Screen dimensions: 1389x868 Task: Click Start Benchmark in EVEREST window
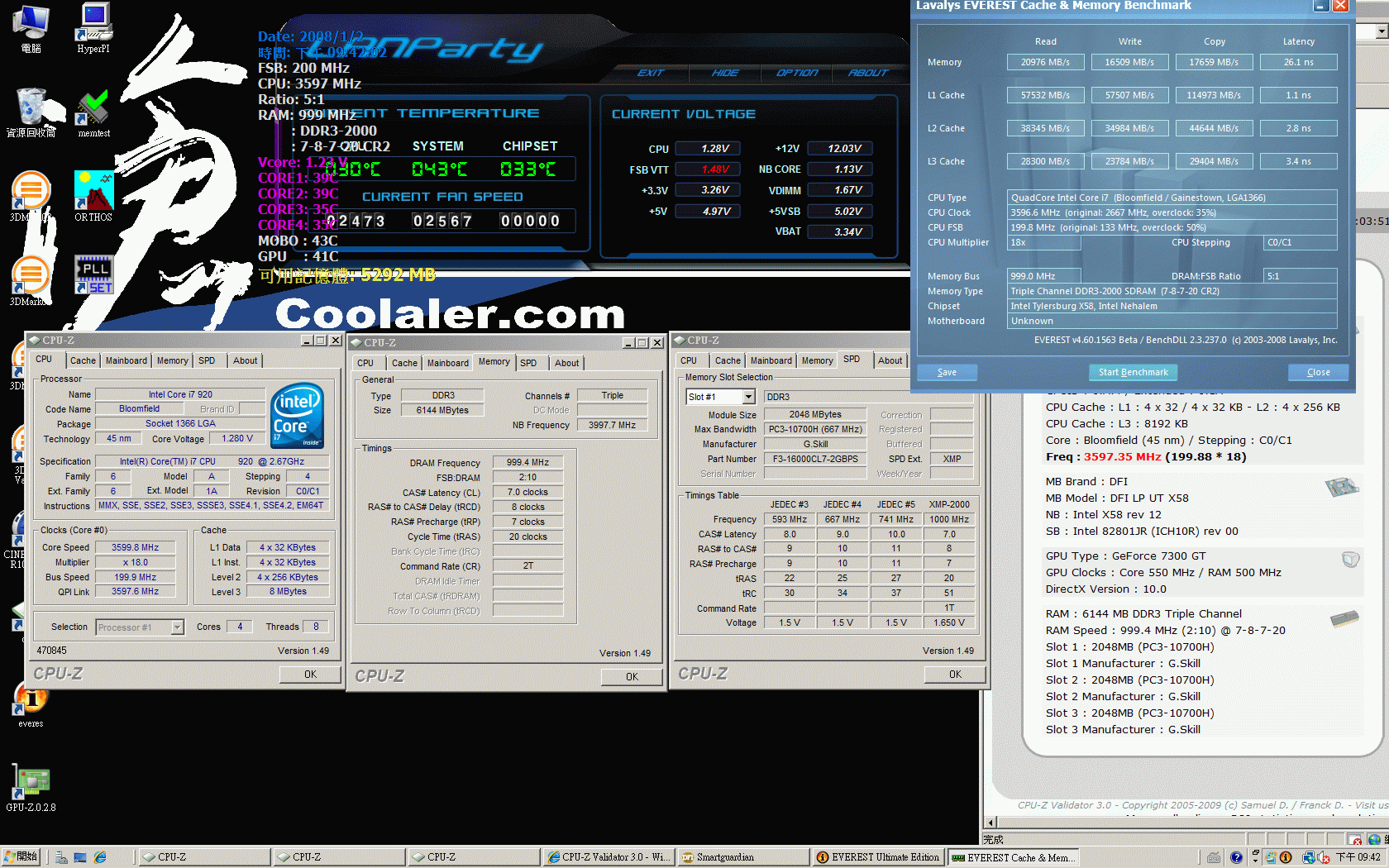(1134, 372)
